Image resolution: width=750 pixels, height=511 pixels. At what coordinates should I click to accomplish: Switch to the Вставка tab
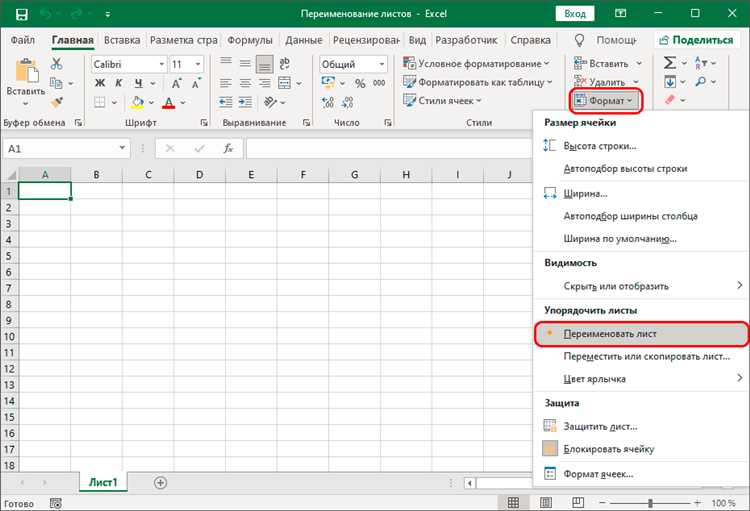tap(122, 40)
